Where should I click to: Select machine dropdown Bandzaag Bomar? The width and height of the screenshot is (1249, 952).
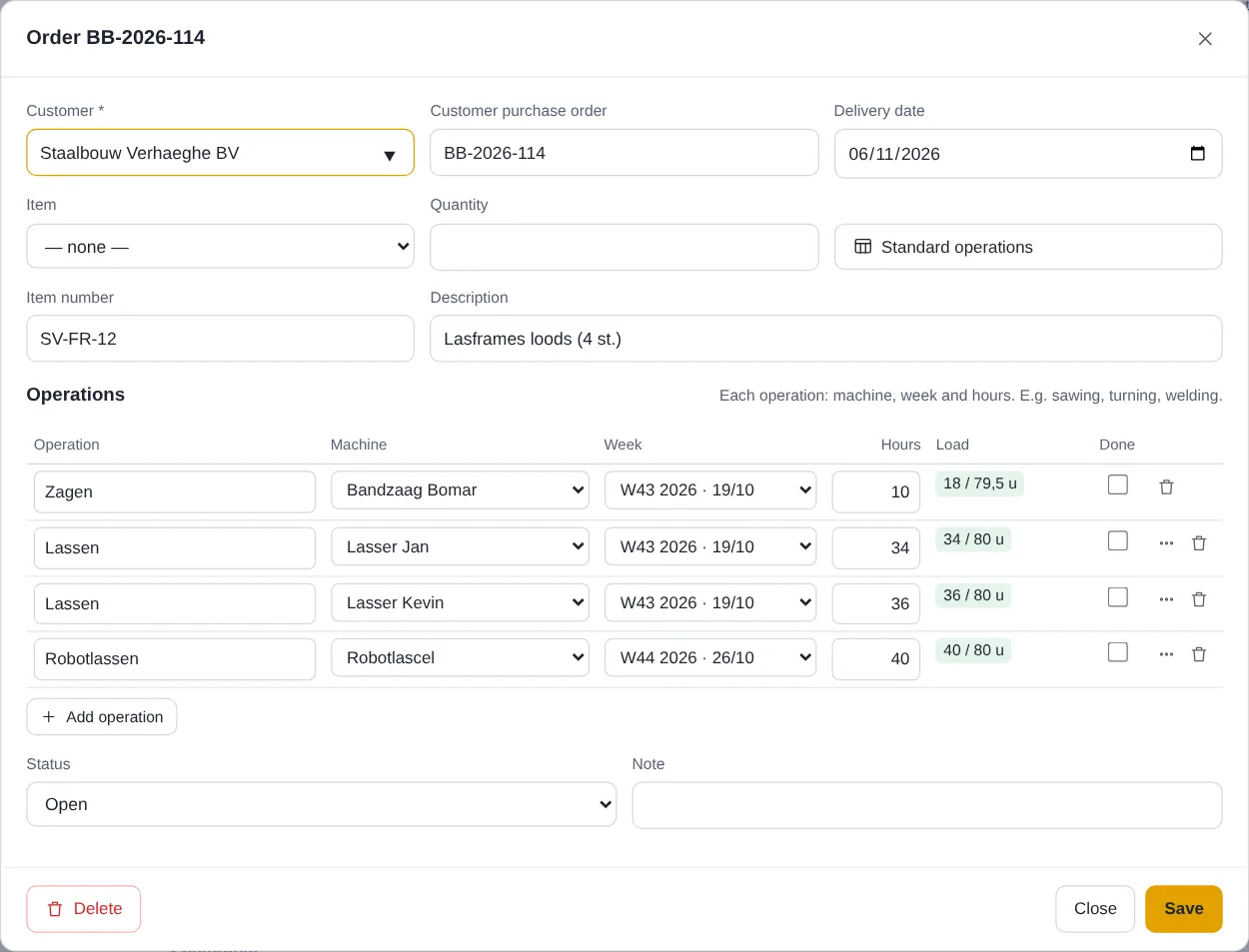(460, 490)
